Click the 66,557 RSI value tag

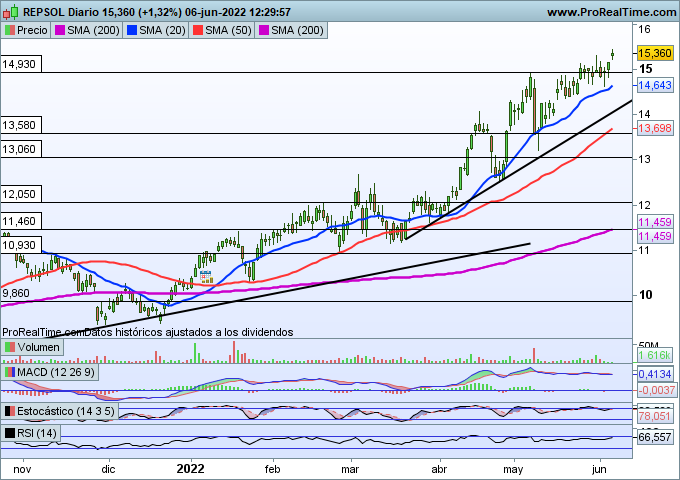(x=655, y=437)
